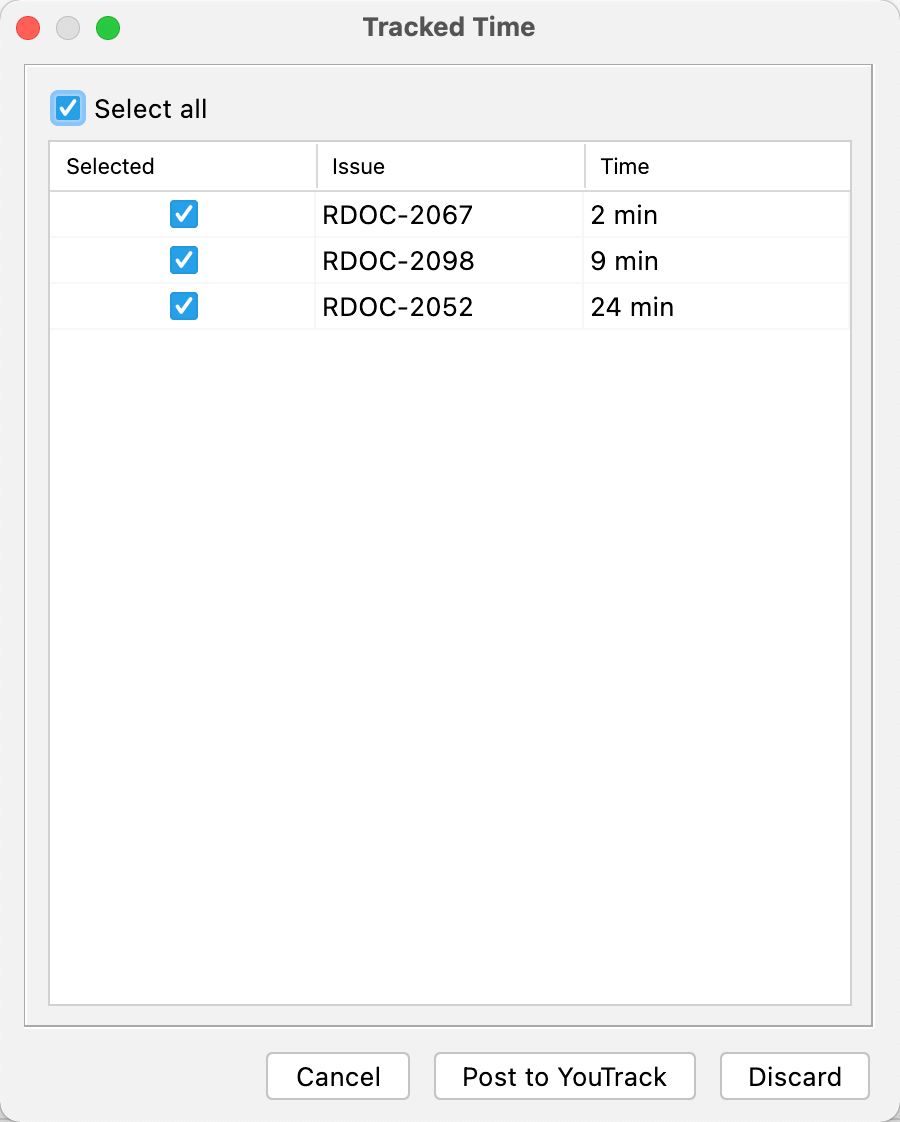Click the yellow minimize window button
Image resolution: width=900 pixels, height=1122 pixels.
tap(68, 28)
